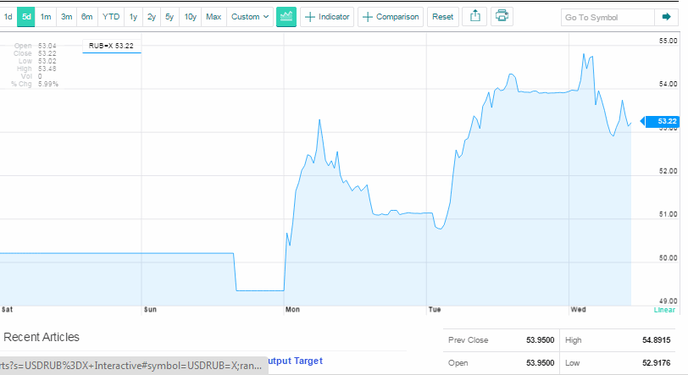Screen dimensions: 688x375
Task: Click the Go To Symbol field
Action: 607,17
